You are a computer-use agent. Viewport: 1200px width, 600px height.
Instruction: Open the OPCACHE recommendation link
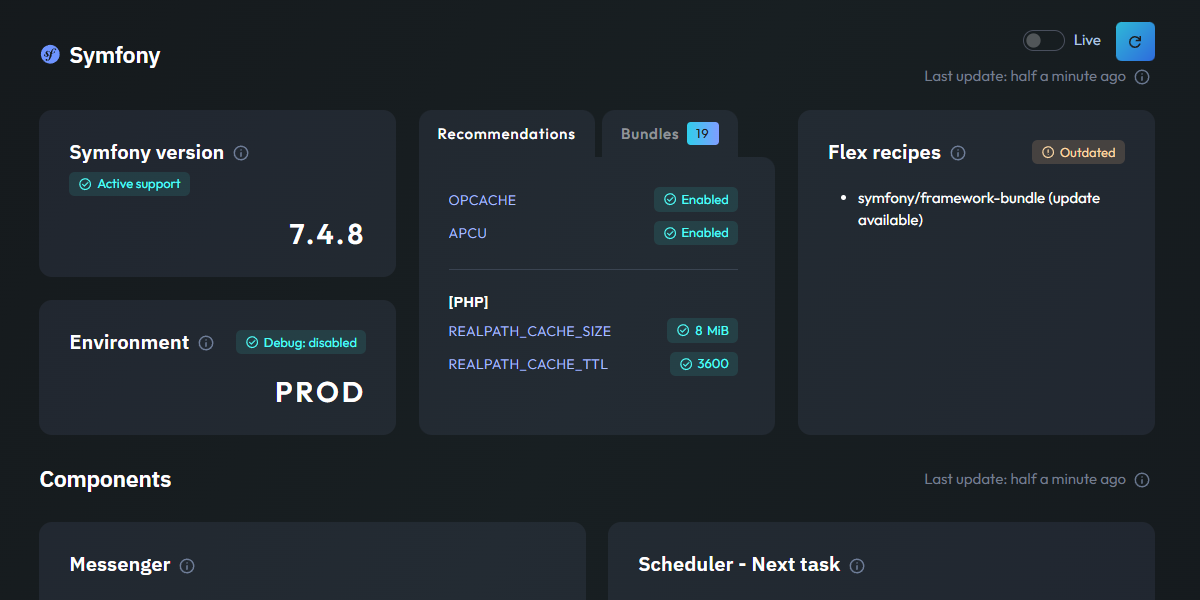tap(482, 200)
